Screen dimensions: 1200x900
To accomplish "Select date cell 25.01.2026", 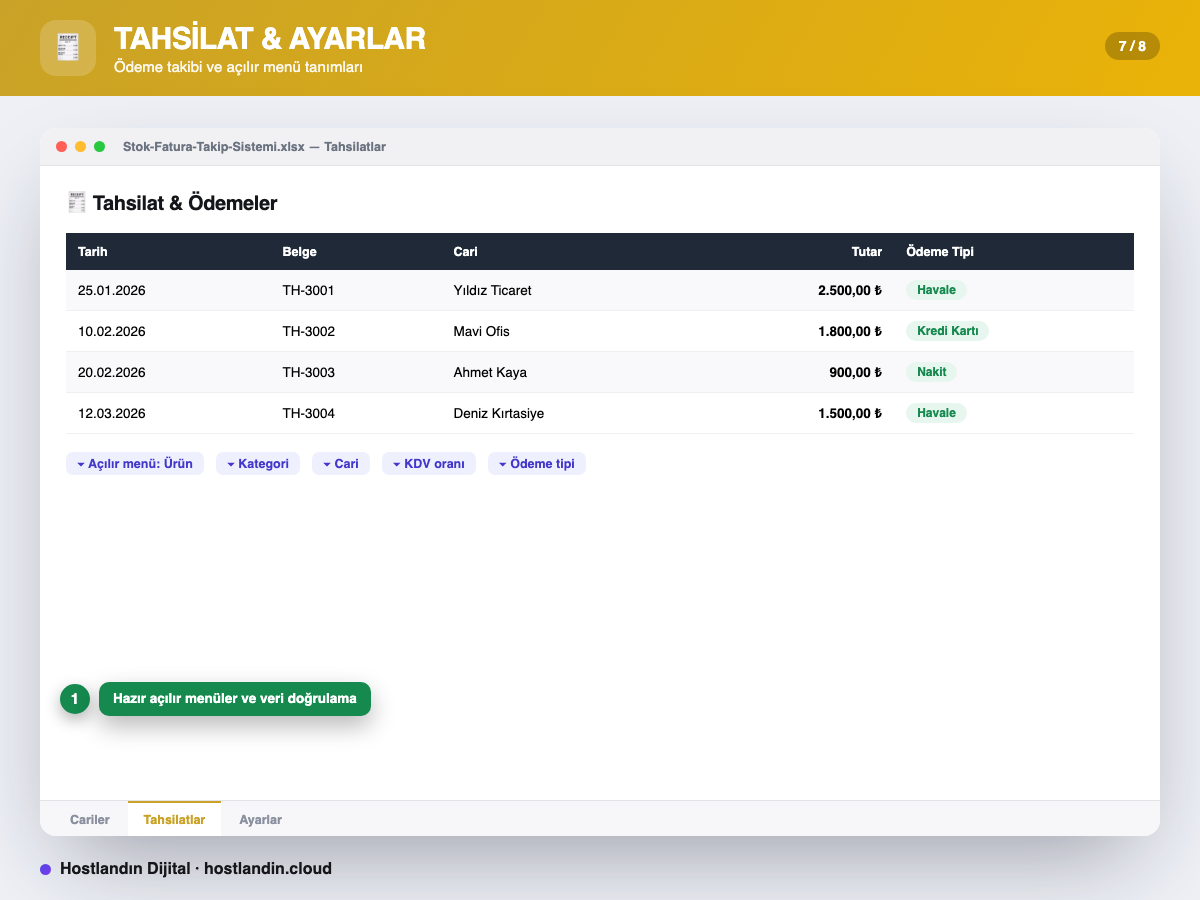I will 112,290.
